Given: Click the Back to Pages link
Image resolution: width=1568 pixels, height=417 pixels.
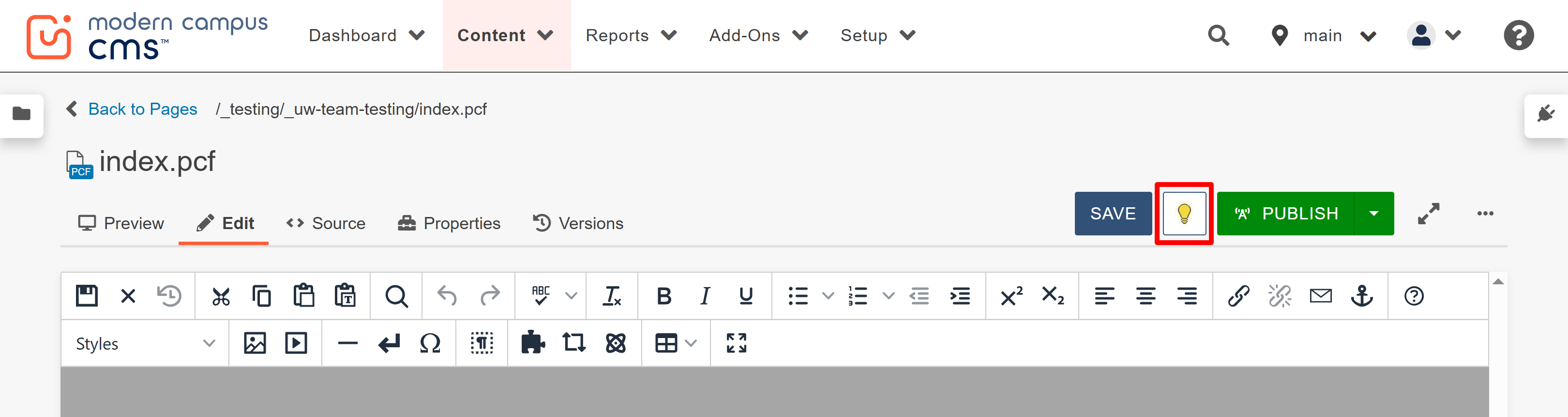Looking at the screenshot, I should 142,109.
